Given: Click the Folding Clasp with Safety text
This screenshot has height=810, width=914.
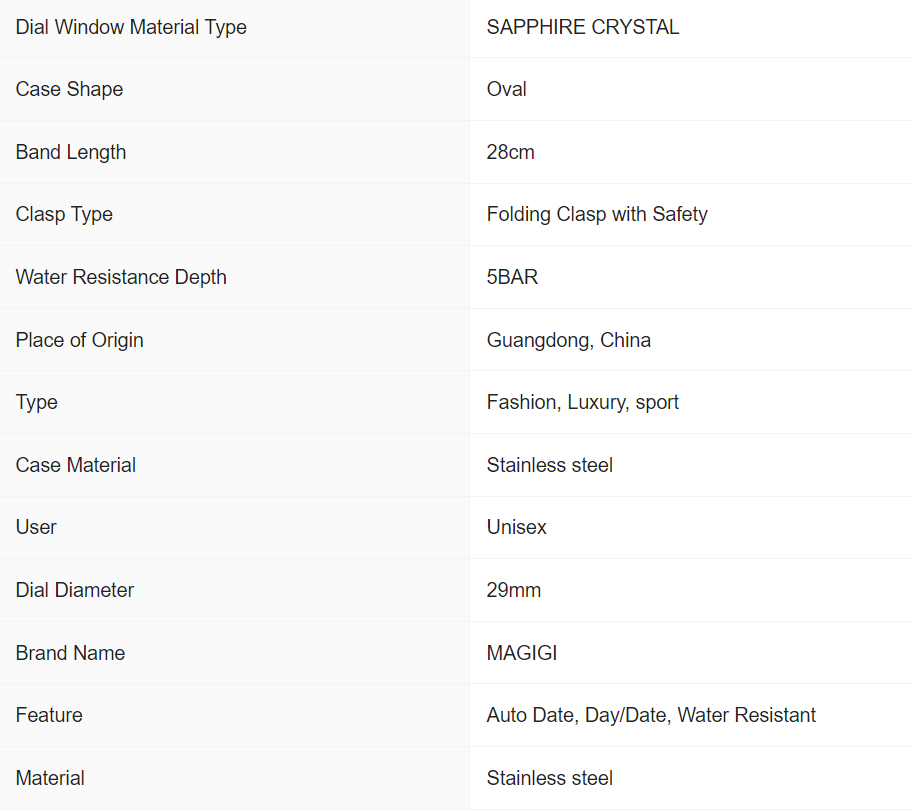Looking at the screenshot, I should [597, 214].
